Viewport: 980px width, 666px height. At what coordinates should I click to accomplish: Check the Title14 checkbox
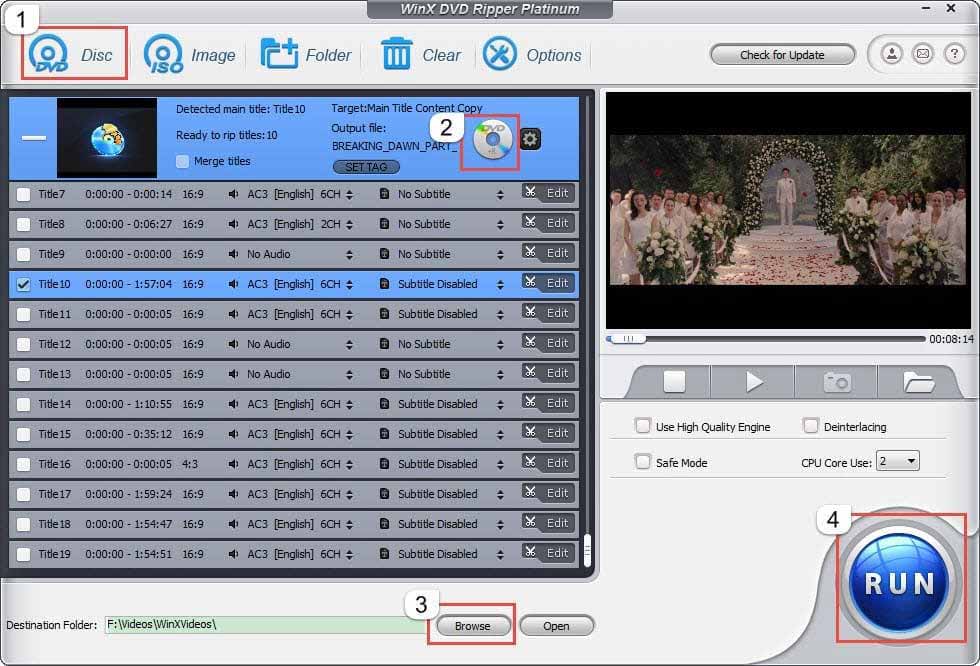pos(24,404)
